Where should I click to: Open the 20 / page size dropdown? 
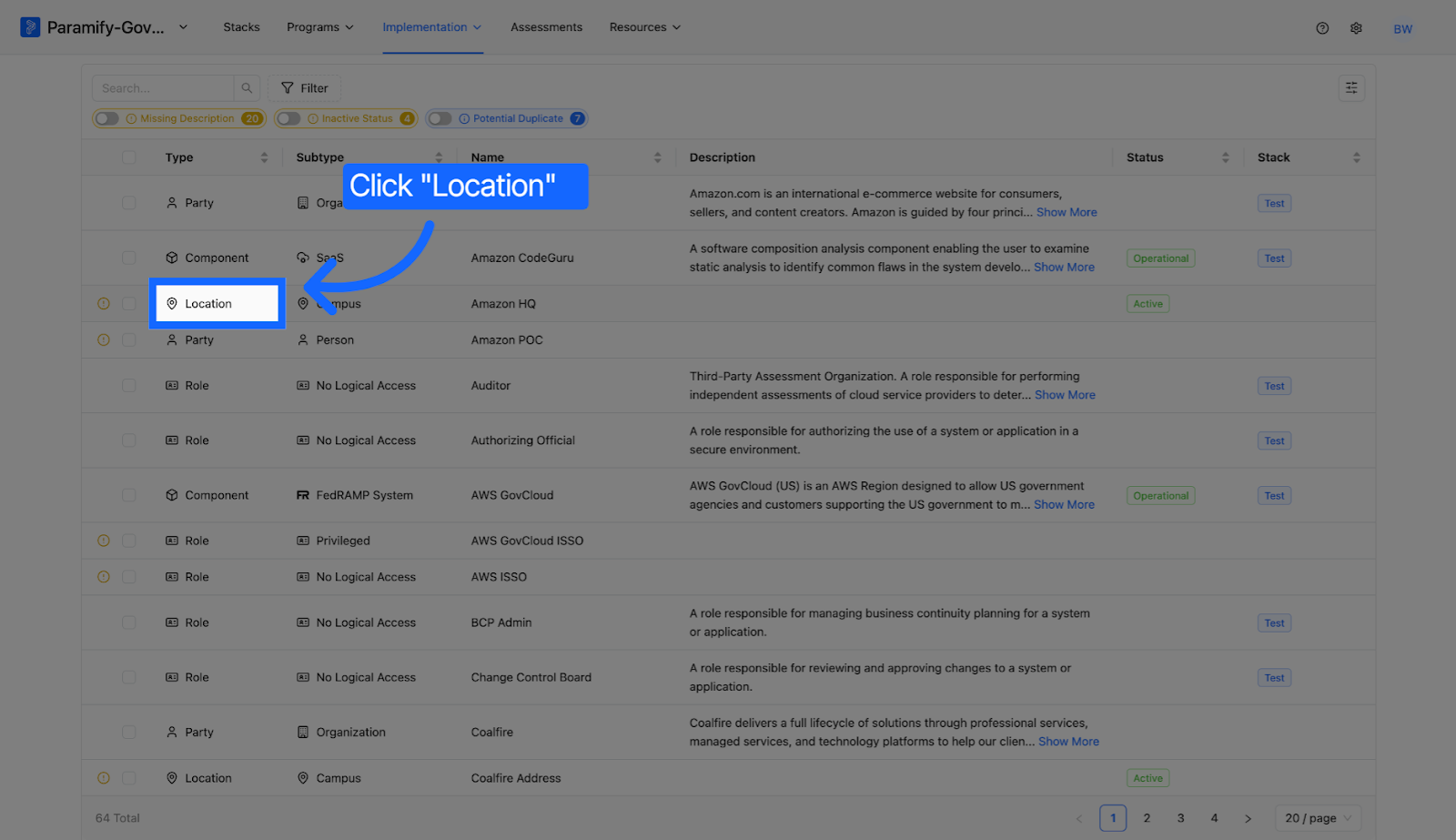[1318, 818]
